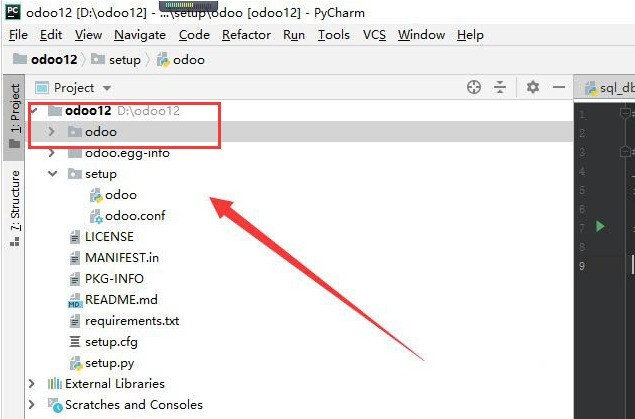Hide the Project tool window
635x419 pixels.
coord(556,88)
